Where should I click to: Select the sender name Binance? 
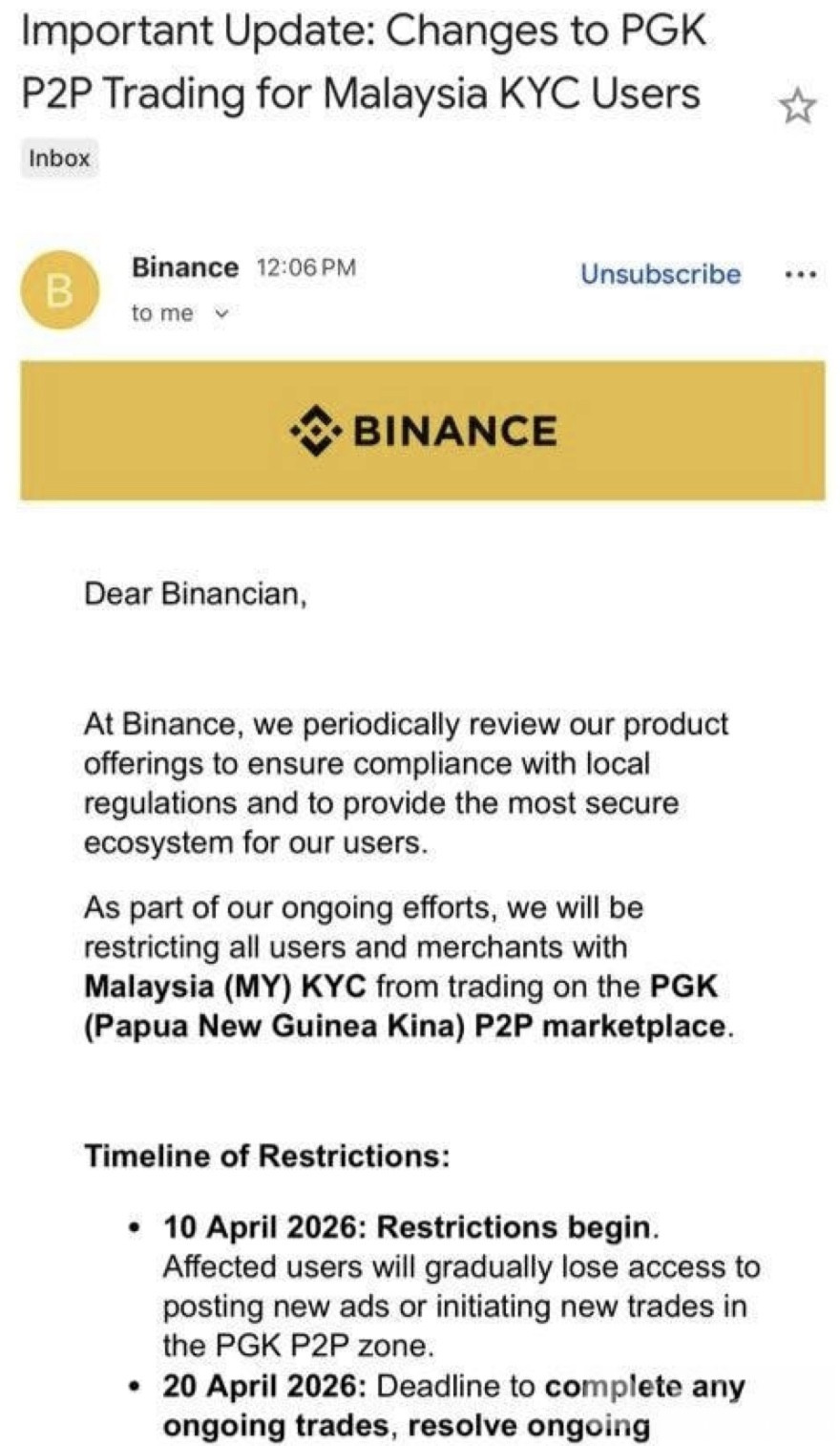pyautogui.click(x=185, y=267)
